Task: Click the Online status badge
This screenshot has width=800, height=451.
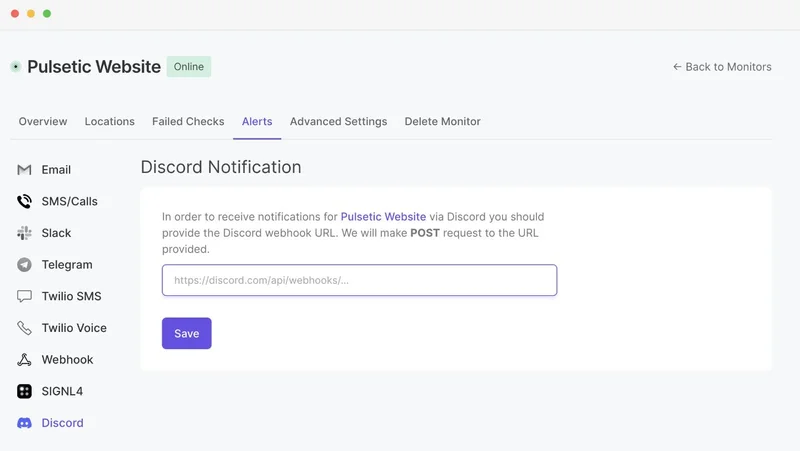Action: pyautogui.click(x=189, y=67)
